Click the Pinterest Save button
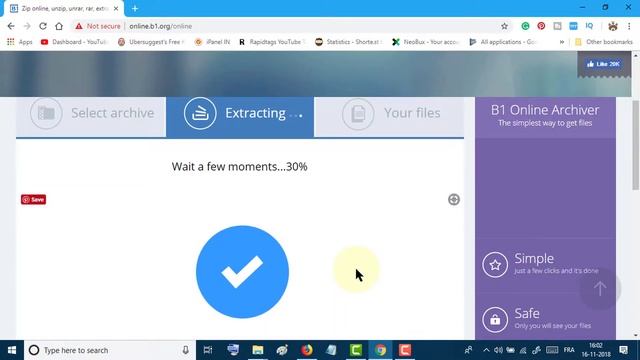 pos(33,200)
